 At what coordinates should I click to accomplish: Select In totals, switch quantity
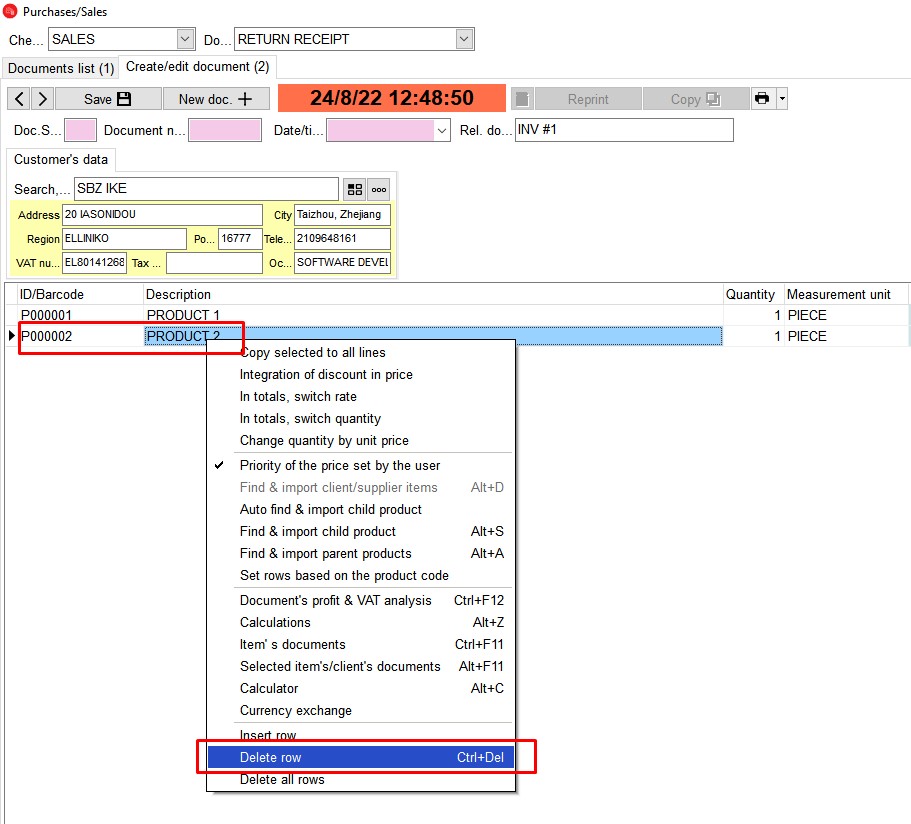[361, 419]
